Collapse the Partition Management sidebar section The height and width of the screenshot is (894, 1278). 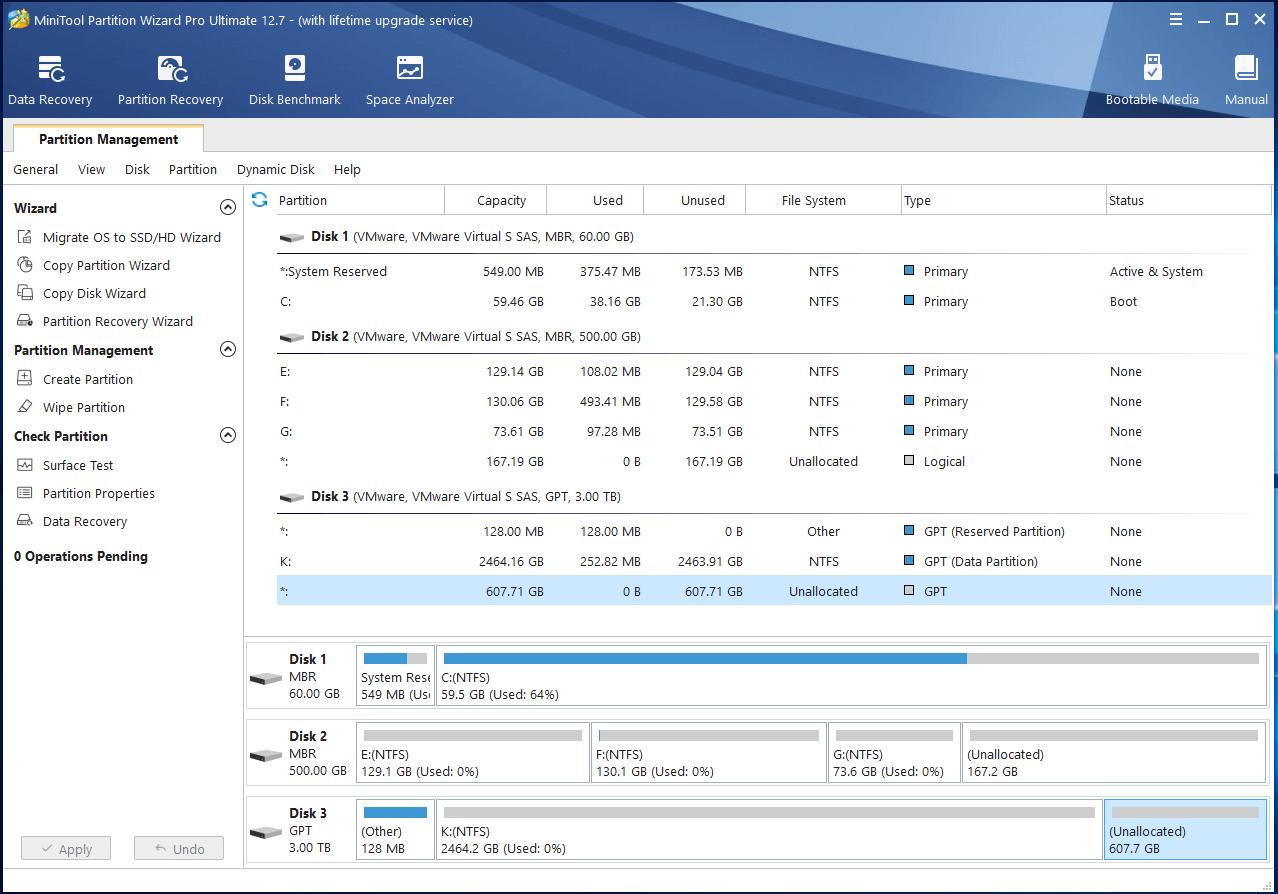228,350
